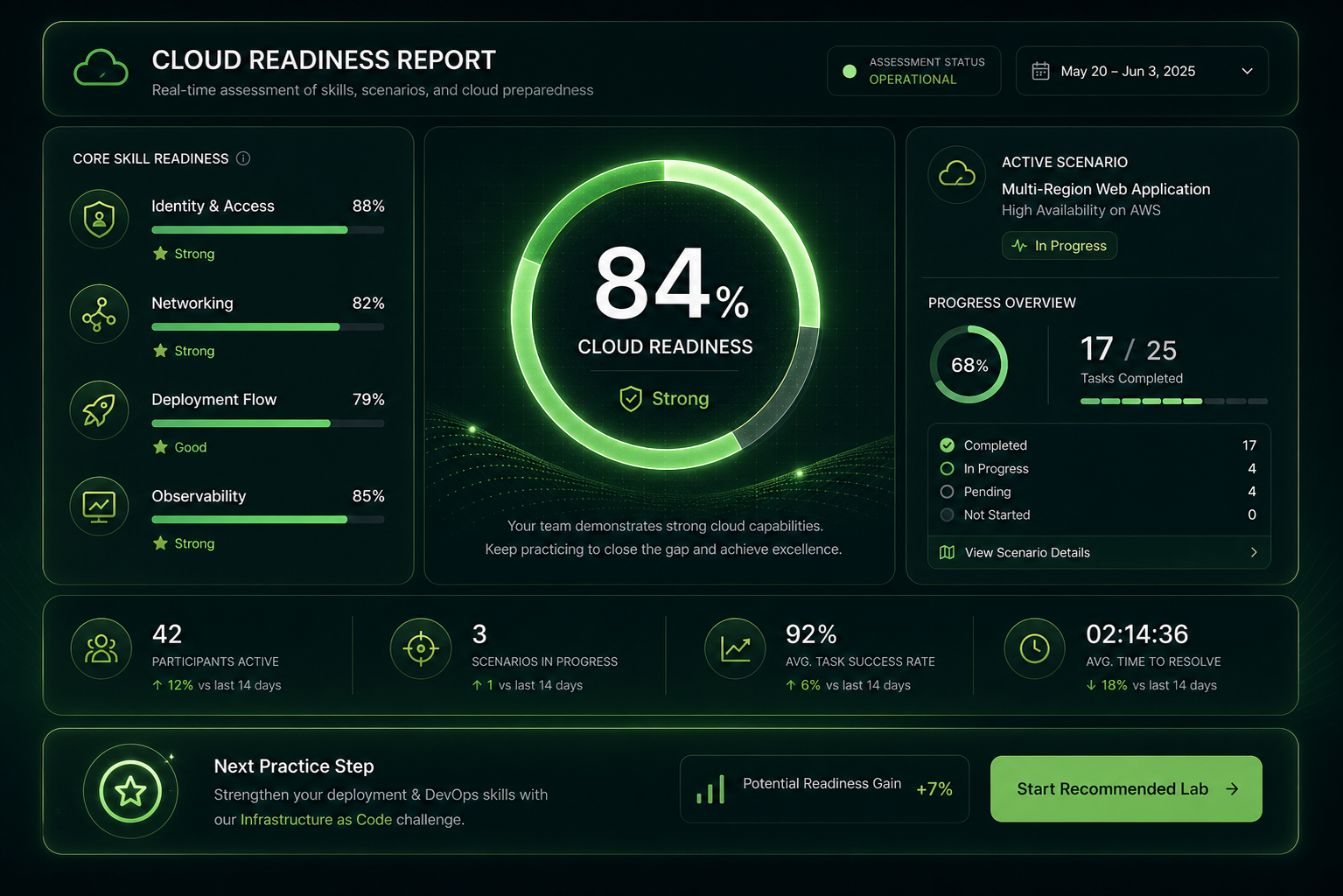
Task: Click the 68% progress ring
Action: [x=969, y=365]
